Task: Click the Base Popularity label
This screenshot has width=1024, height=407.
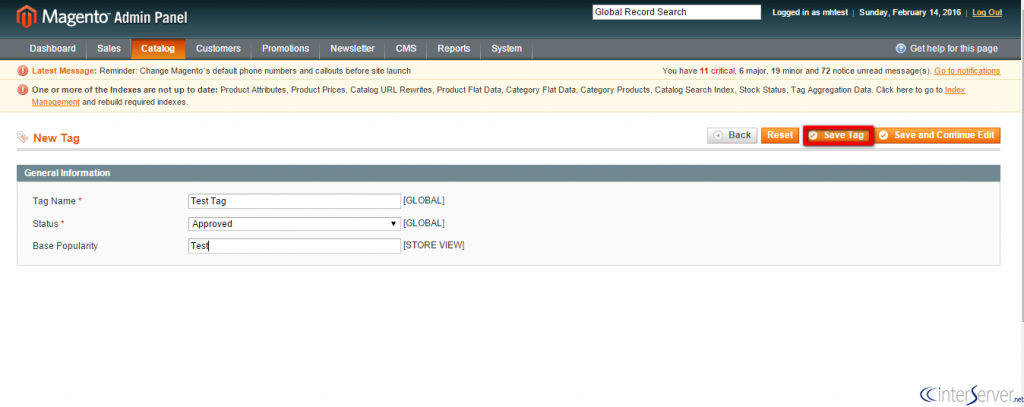Action: [65, 246]
